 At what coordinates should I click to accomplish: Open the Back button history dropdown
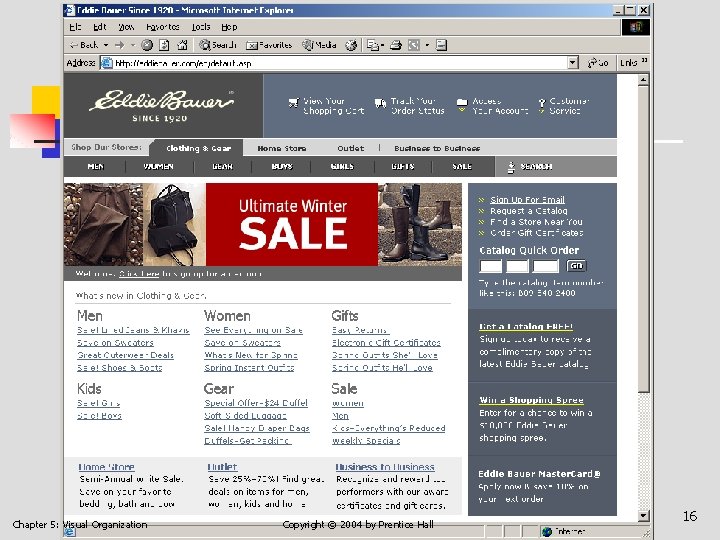106,45
